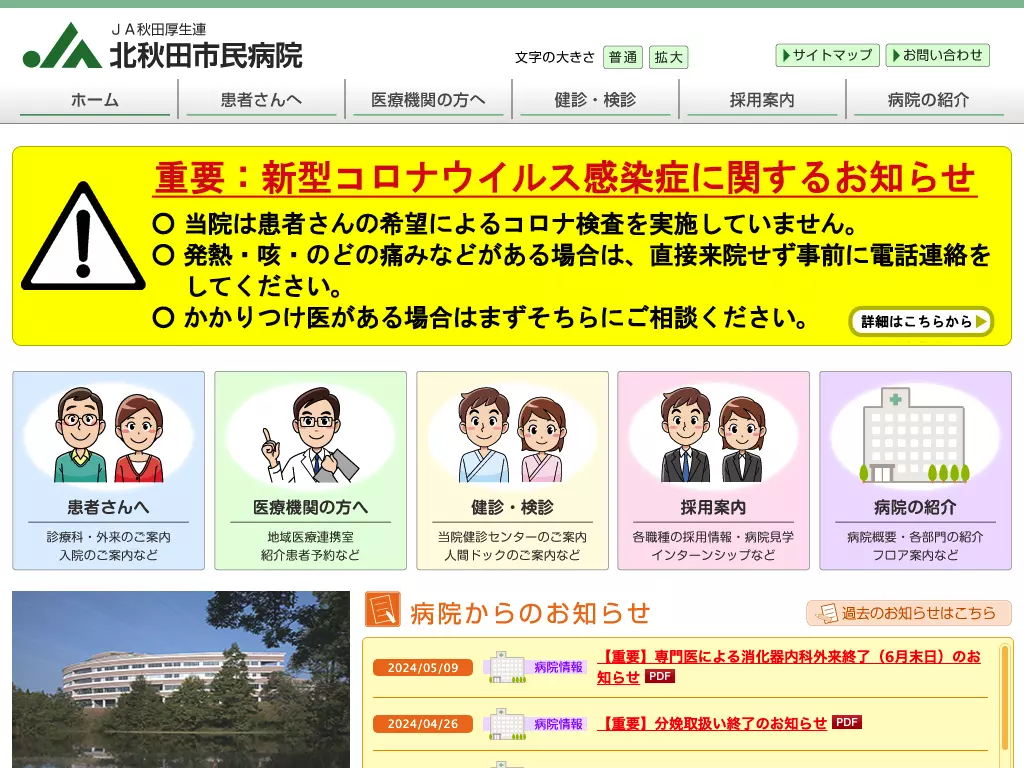Click the hospital exterior photo
Screen dimensions: 1024x768
(x=181, y=679)
